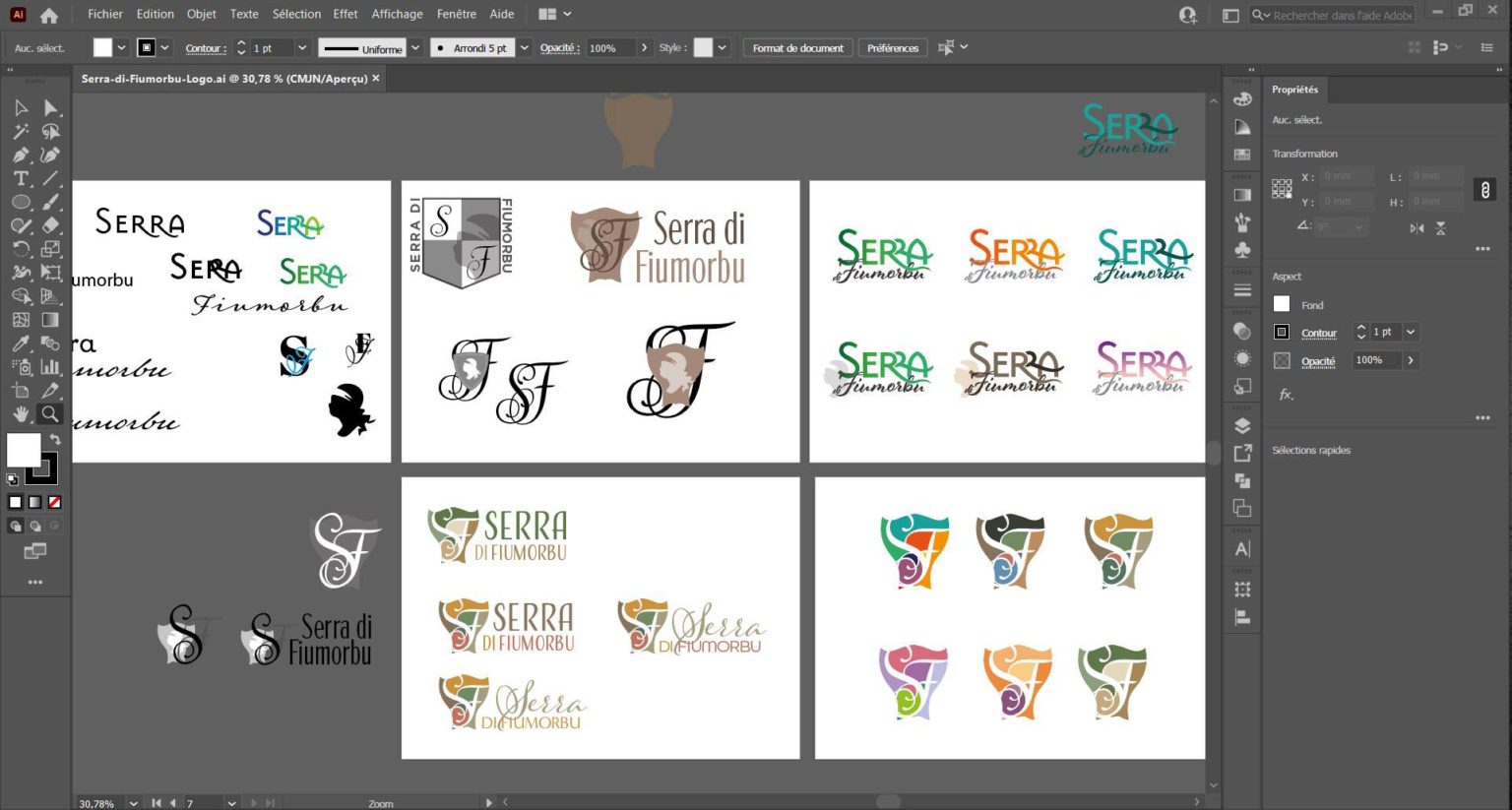The image size is (1512, 810).
Task: Choose the Hand tool
Action: point(21,414)
